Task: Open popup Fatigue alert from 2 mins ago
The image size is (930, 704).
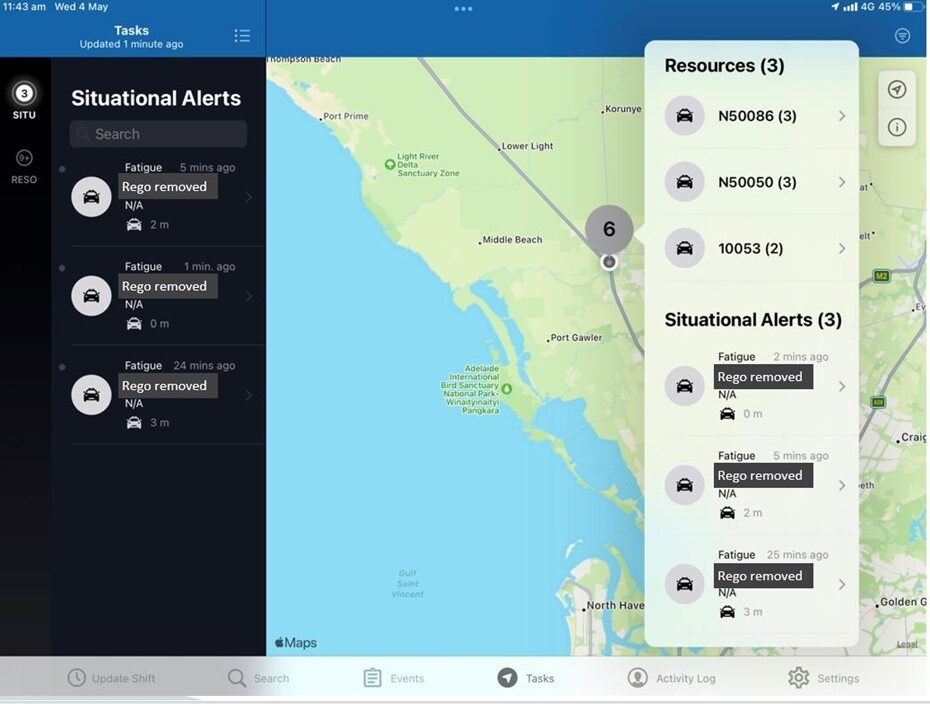Action: tap(752, 386)
